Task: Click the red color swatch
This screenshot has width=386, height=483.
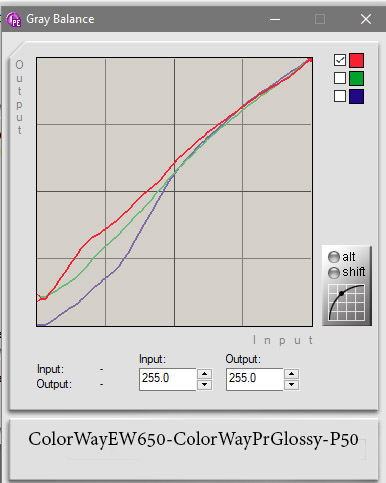Action: (x=356, y=60)
